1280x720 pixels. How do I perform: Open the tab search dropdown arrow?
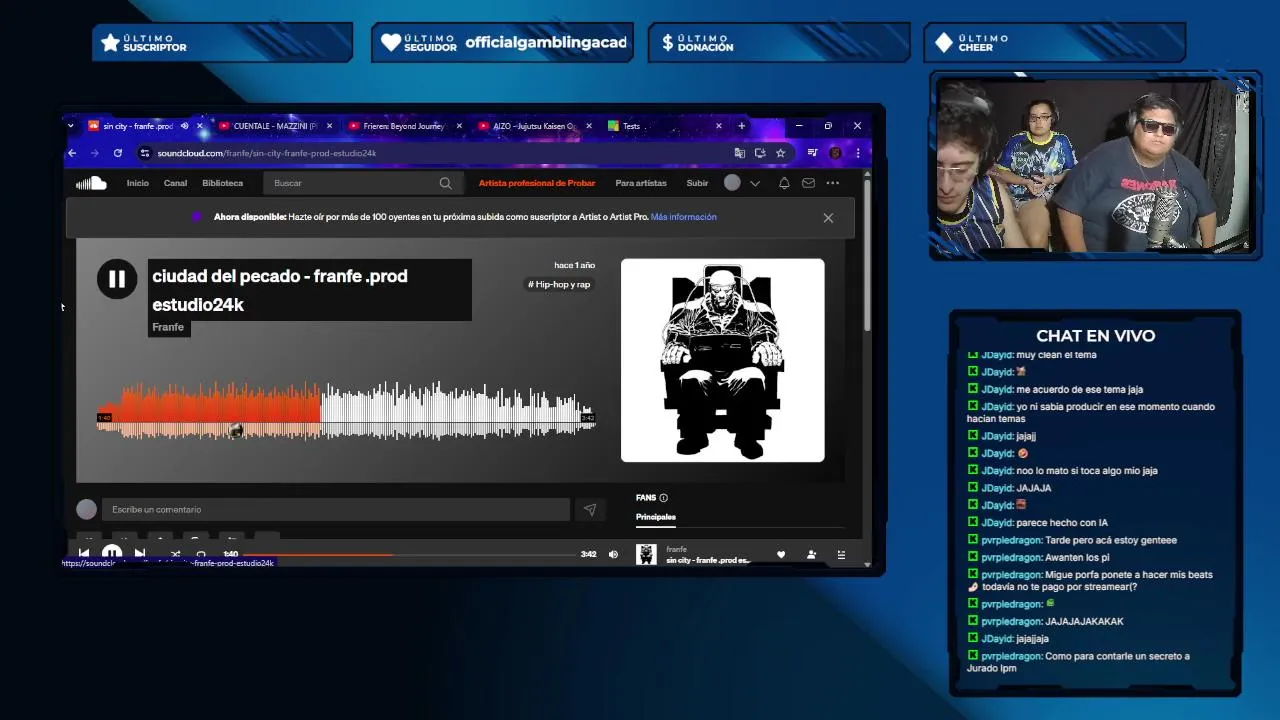pyautogui.click(x=70, y=126)
